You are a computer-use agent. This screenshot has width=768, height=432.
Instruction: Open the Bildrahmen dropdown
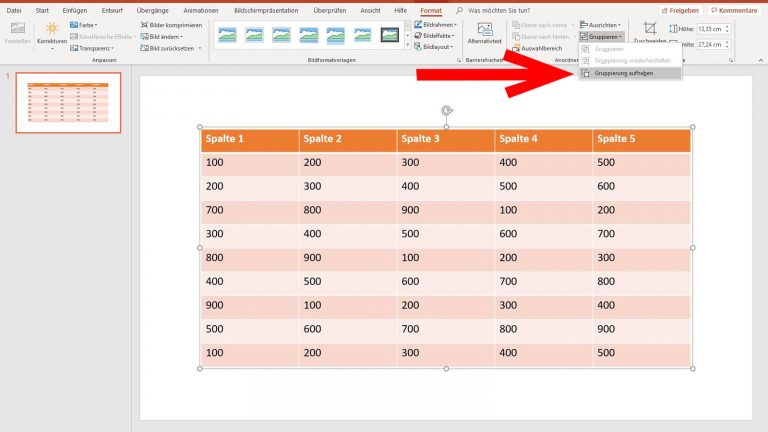[435, 25]
